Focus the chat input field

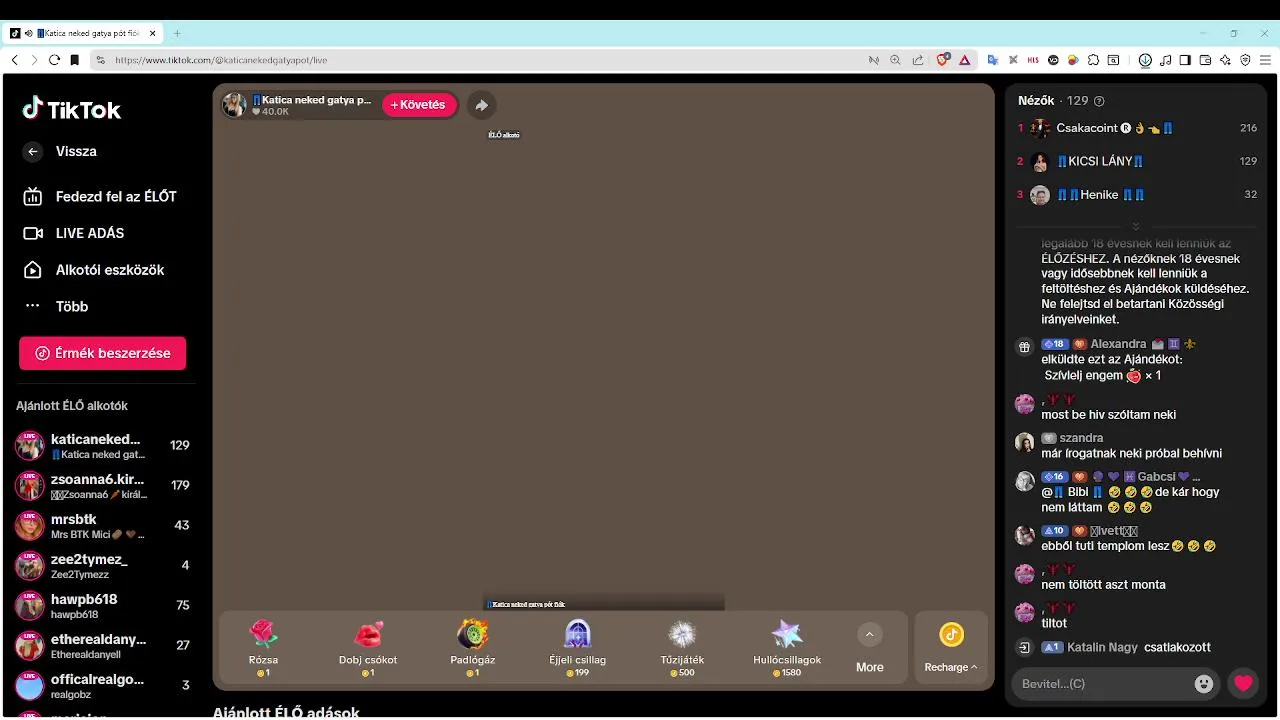pyautogui.click(x=1100, y=684)
